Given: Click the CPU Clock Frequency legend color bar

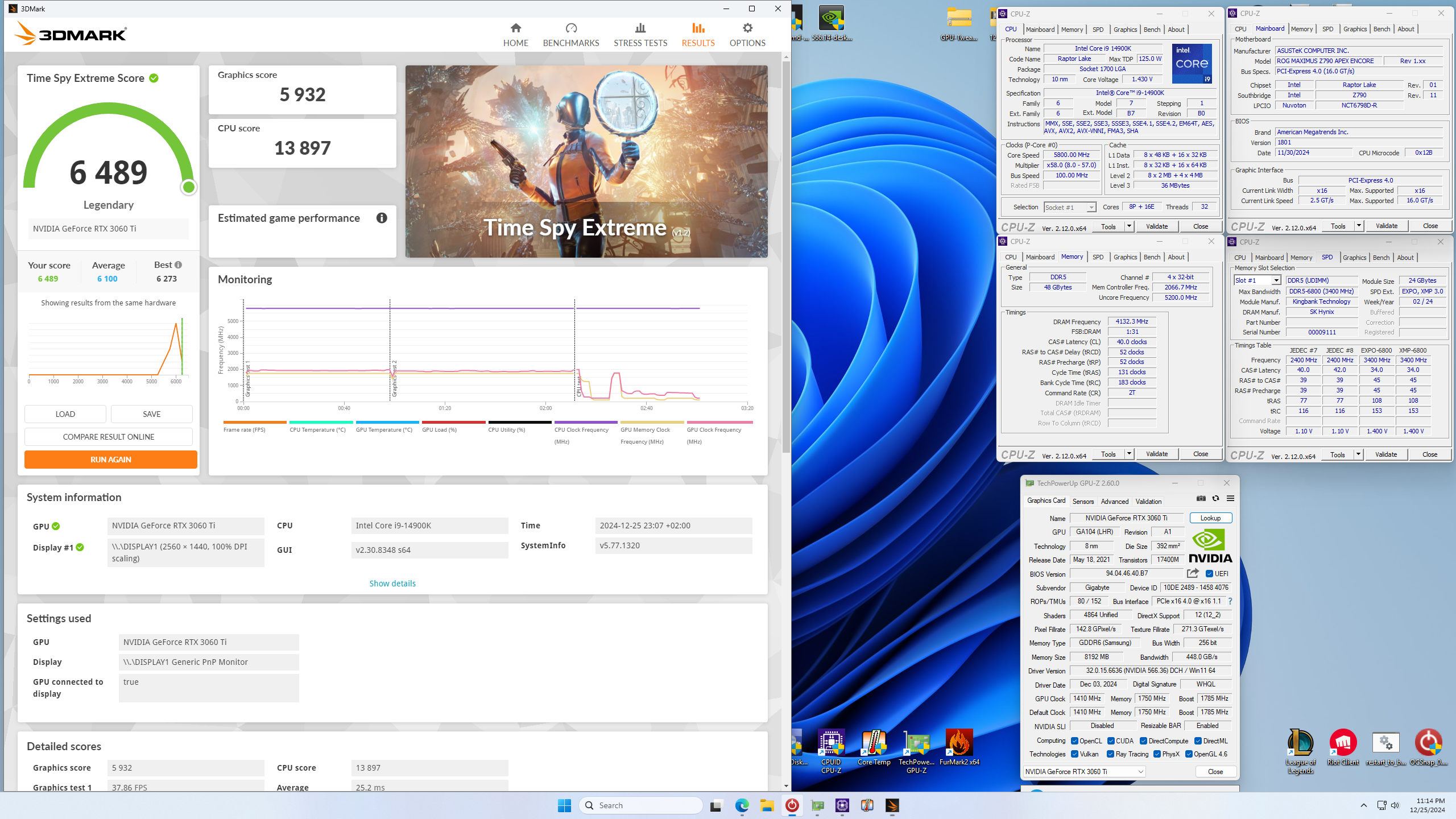Looking at the screenshot, I should pyautogui.click(x=586, y=422).
